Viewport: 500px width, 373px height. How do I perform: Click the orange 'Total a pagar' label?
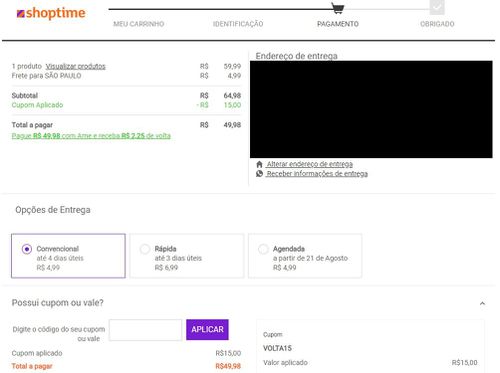[32, 366]
